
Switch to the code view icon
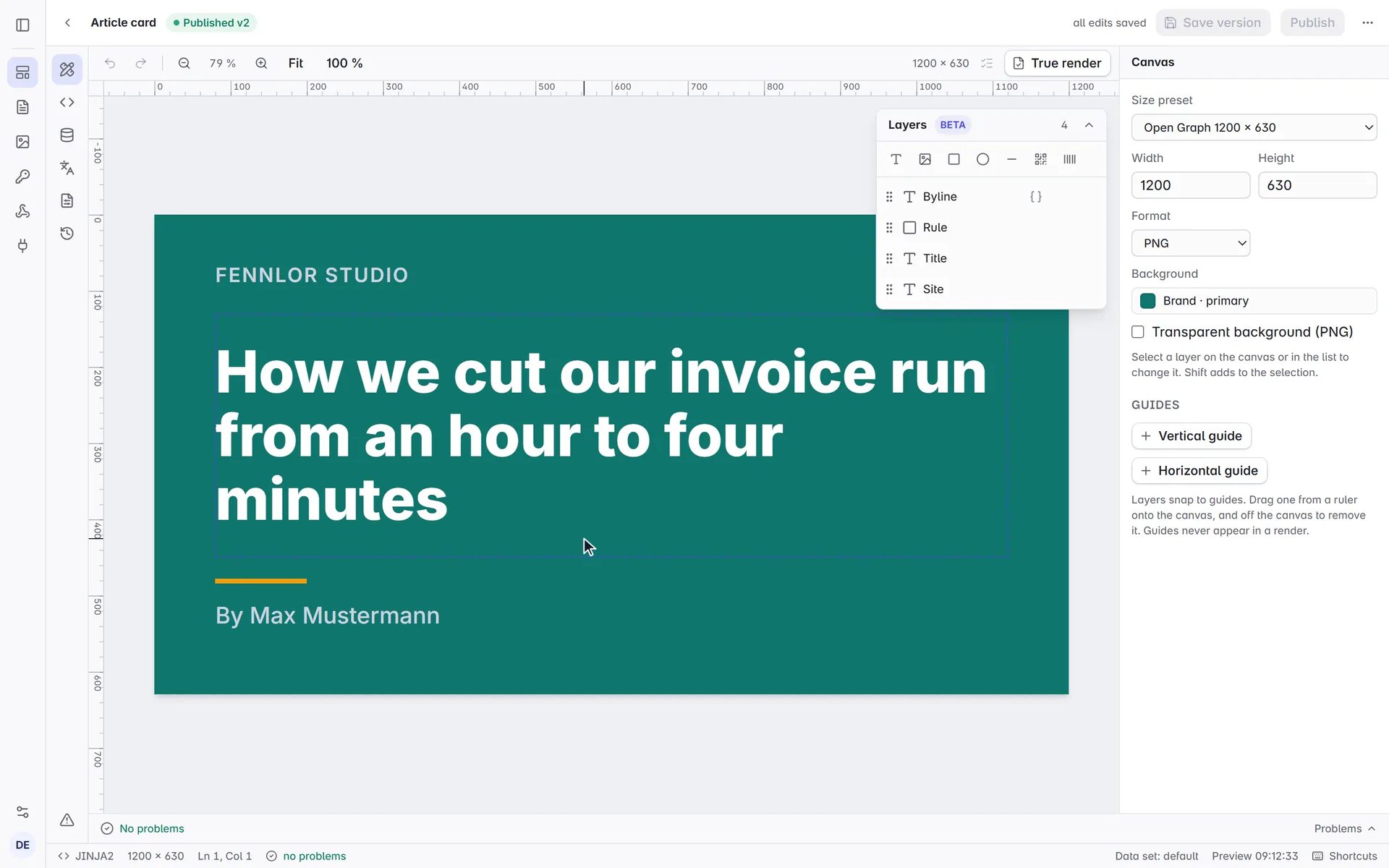pyautogui.click(x=67, y=102)
